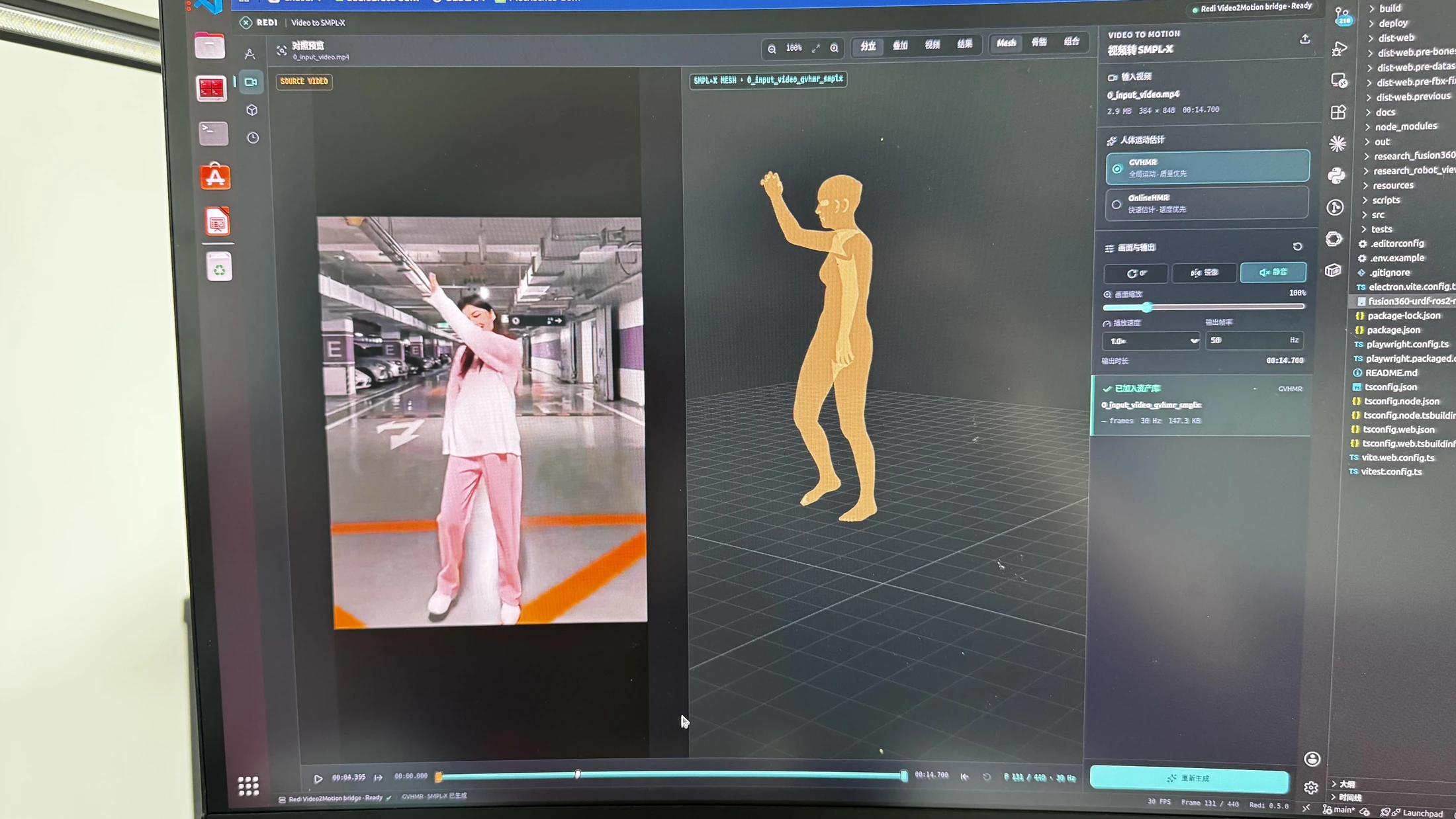Open VS Code Run and Debug view
Image resolution: width=1456 pixels, height=819 pixels.
1340,48
